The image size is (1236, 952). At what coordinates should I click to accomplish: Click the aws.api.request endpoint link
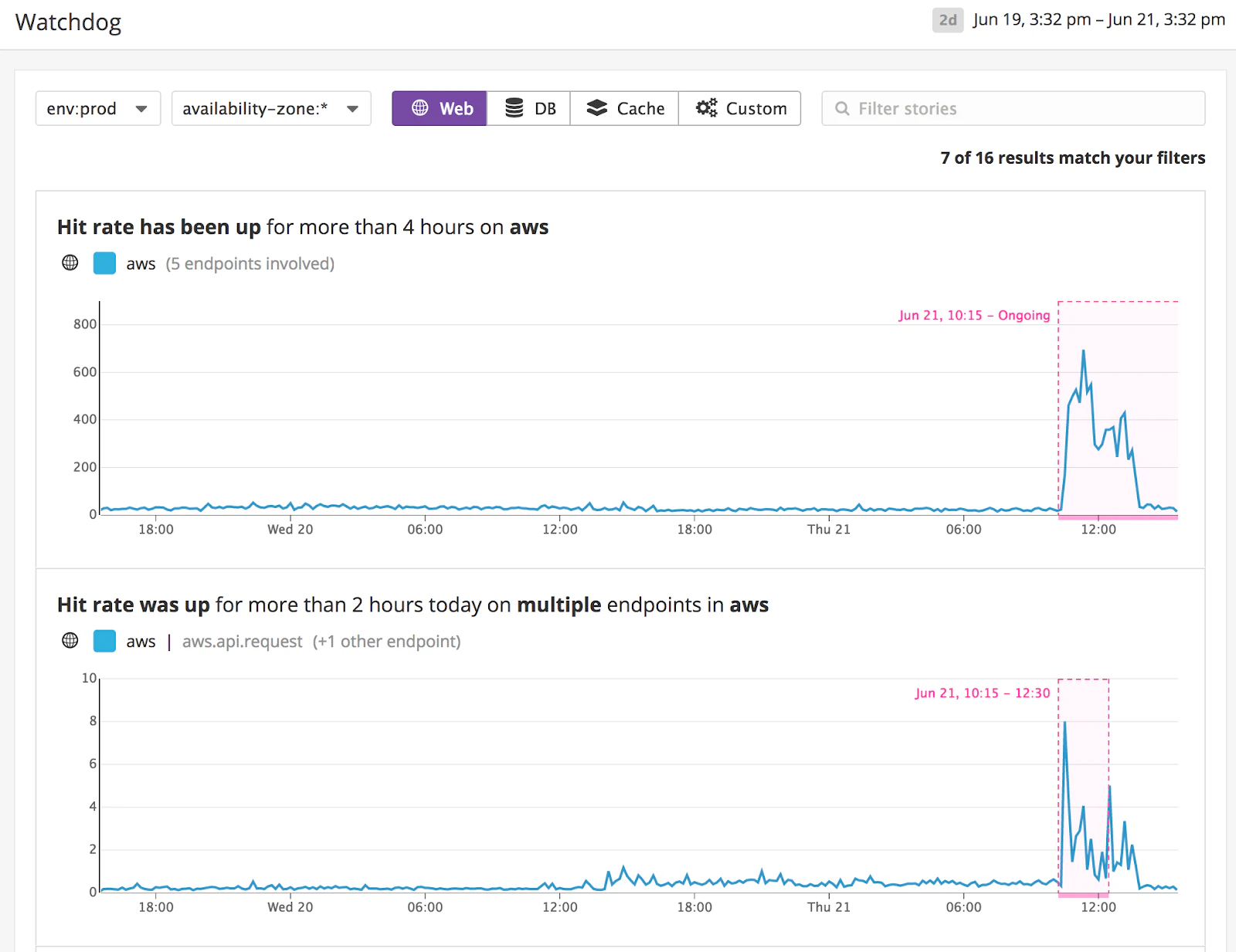242,642
